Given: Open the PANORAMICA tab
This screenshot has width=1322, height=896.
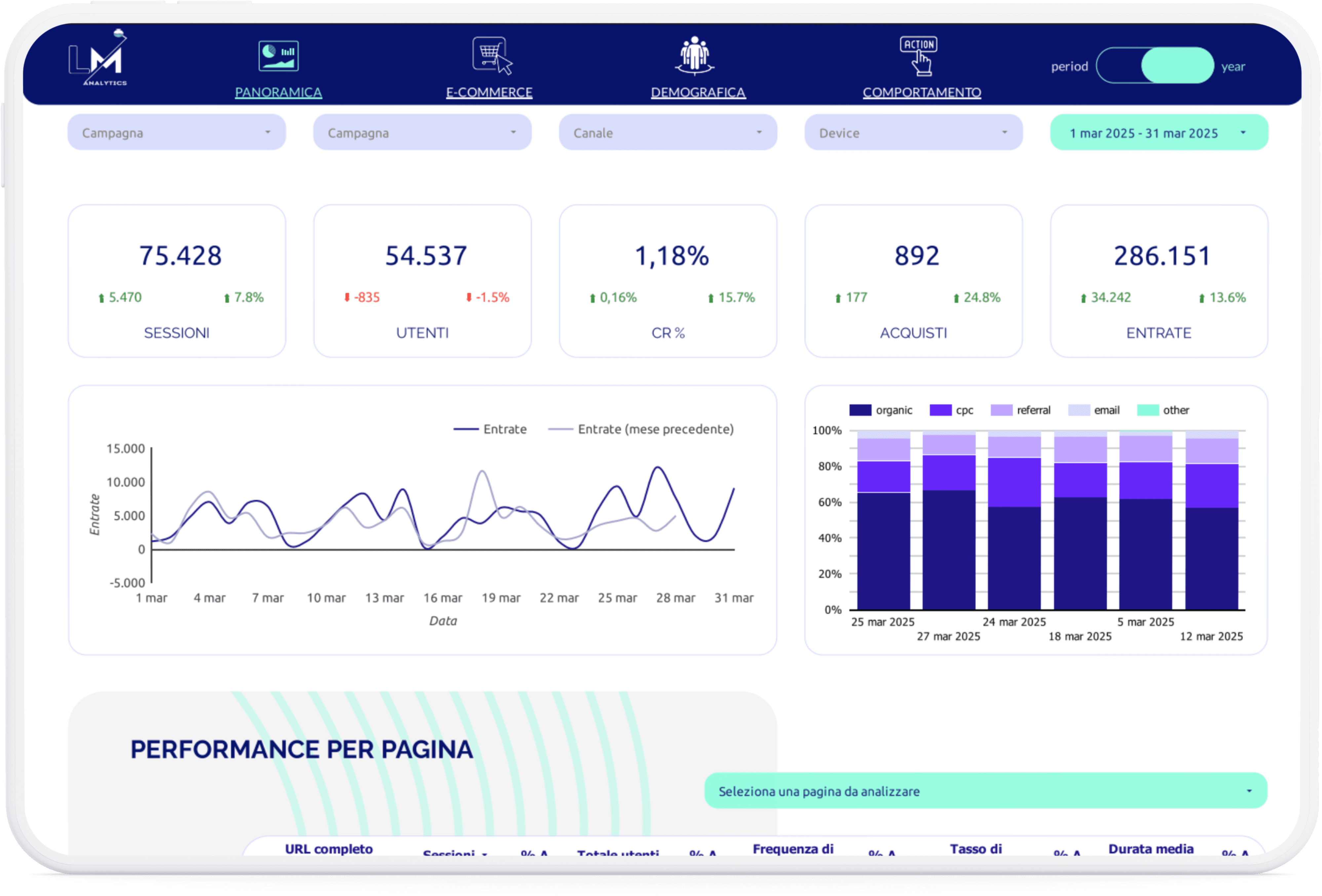Looking at the screenshot, I should tap(278, 92).
